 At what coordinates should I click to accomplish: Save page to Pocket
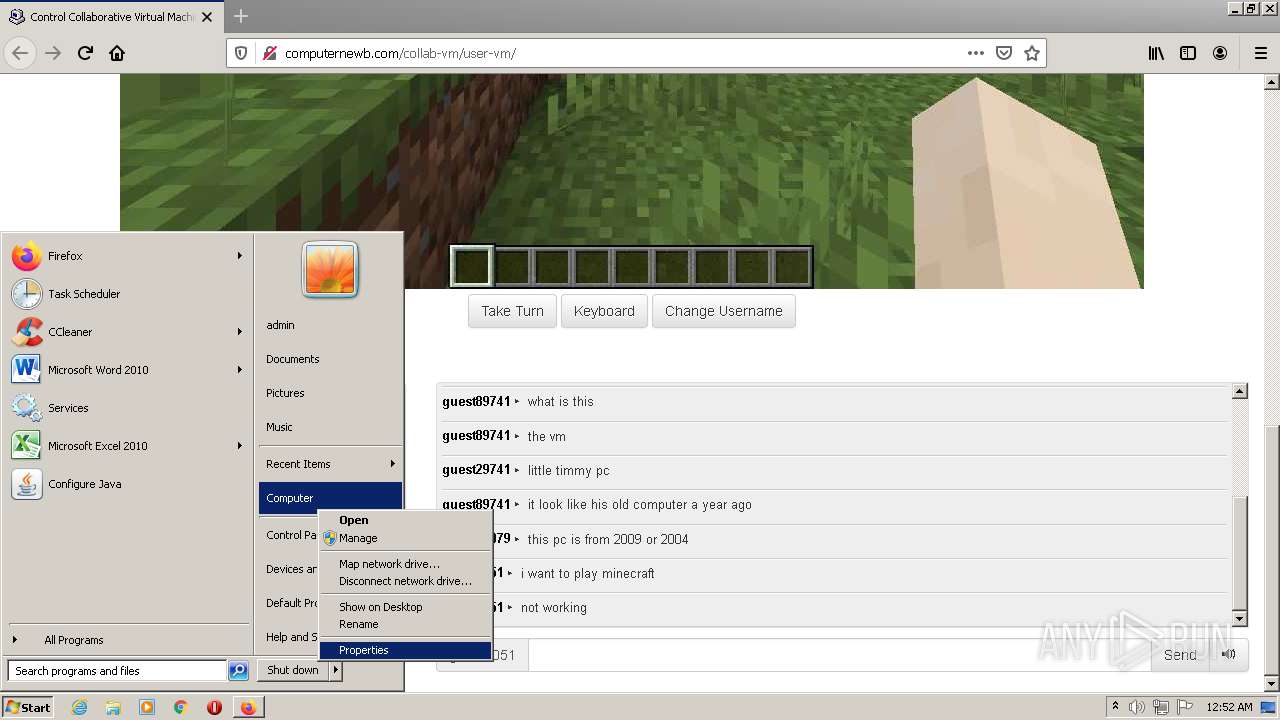pos(1004,53)
